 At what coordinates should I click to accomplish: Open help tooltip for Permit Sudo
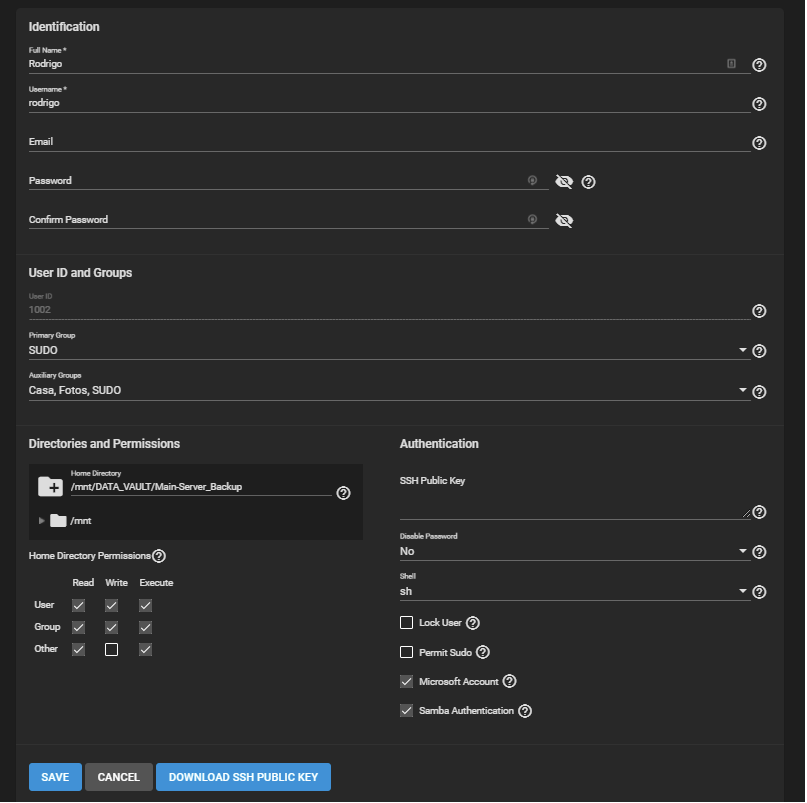(x=483, y=652)
